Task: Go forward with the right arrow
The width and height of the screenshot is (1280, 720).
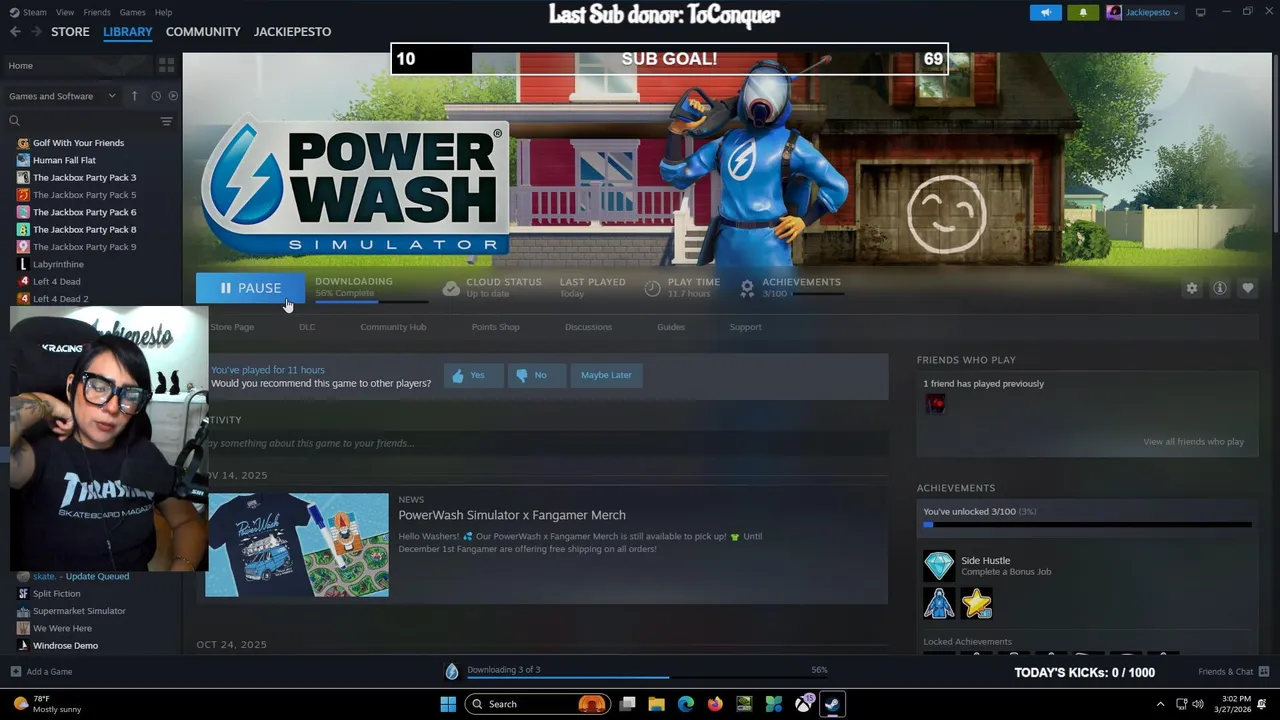Action: 37,31
